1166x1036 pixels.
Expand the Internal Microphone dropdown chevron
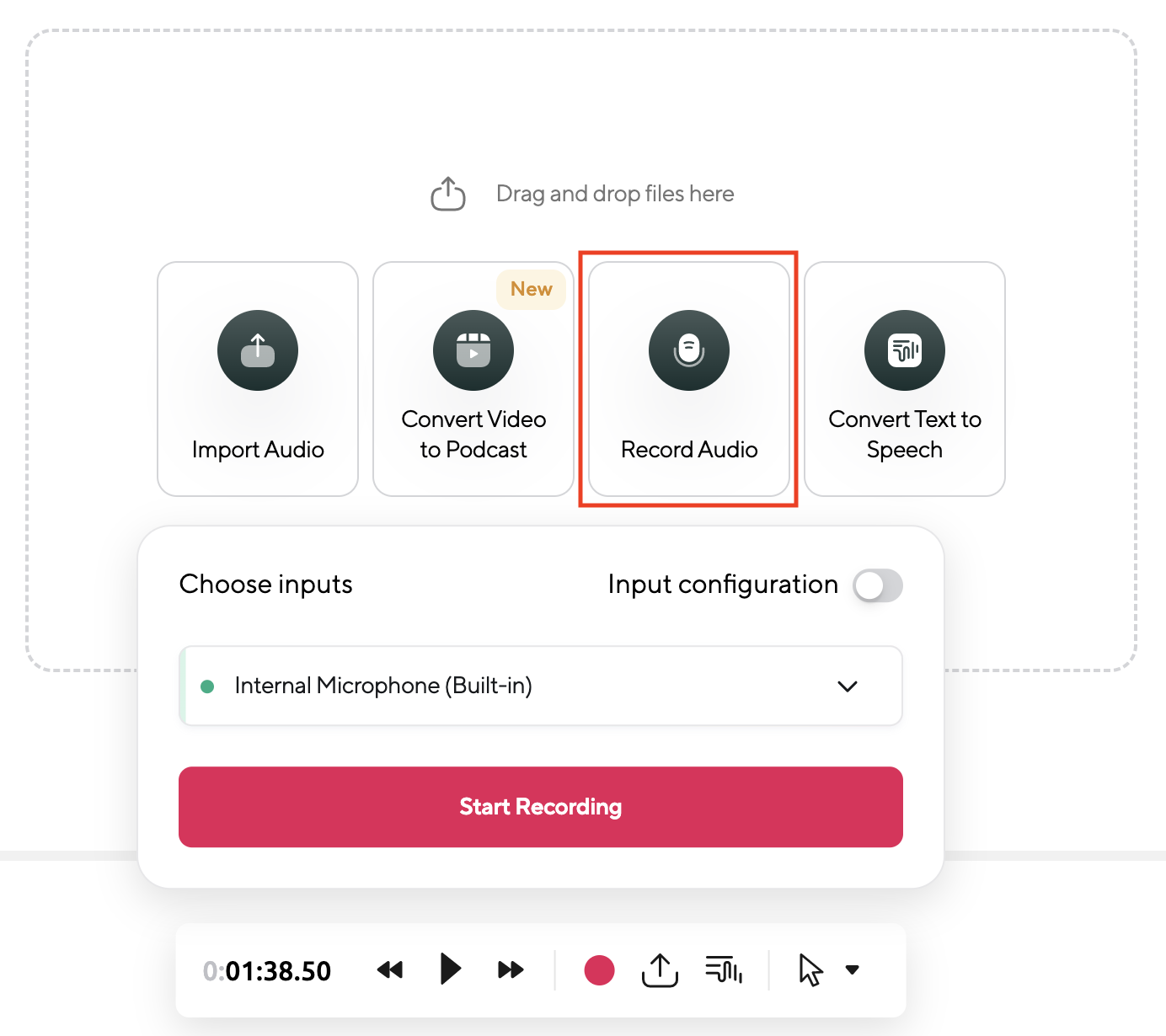click(848, 686)
